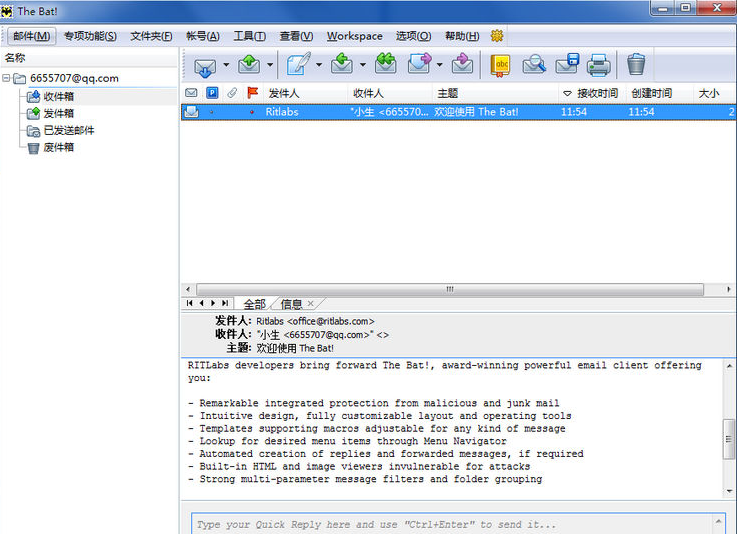Select the Ritlabs message row

[458, 112]
